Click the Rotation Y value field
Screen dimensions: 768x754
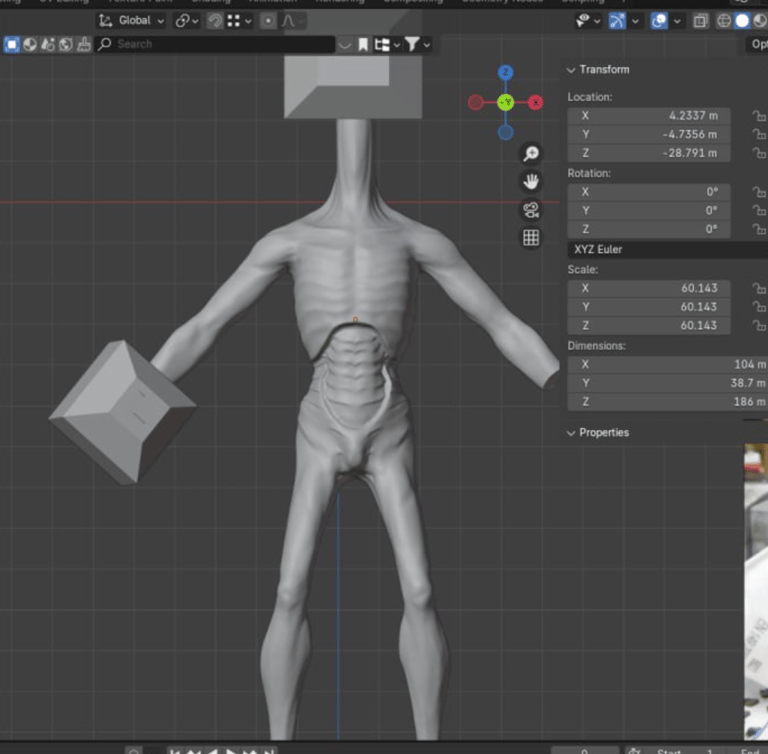click(x=649, y=211)
